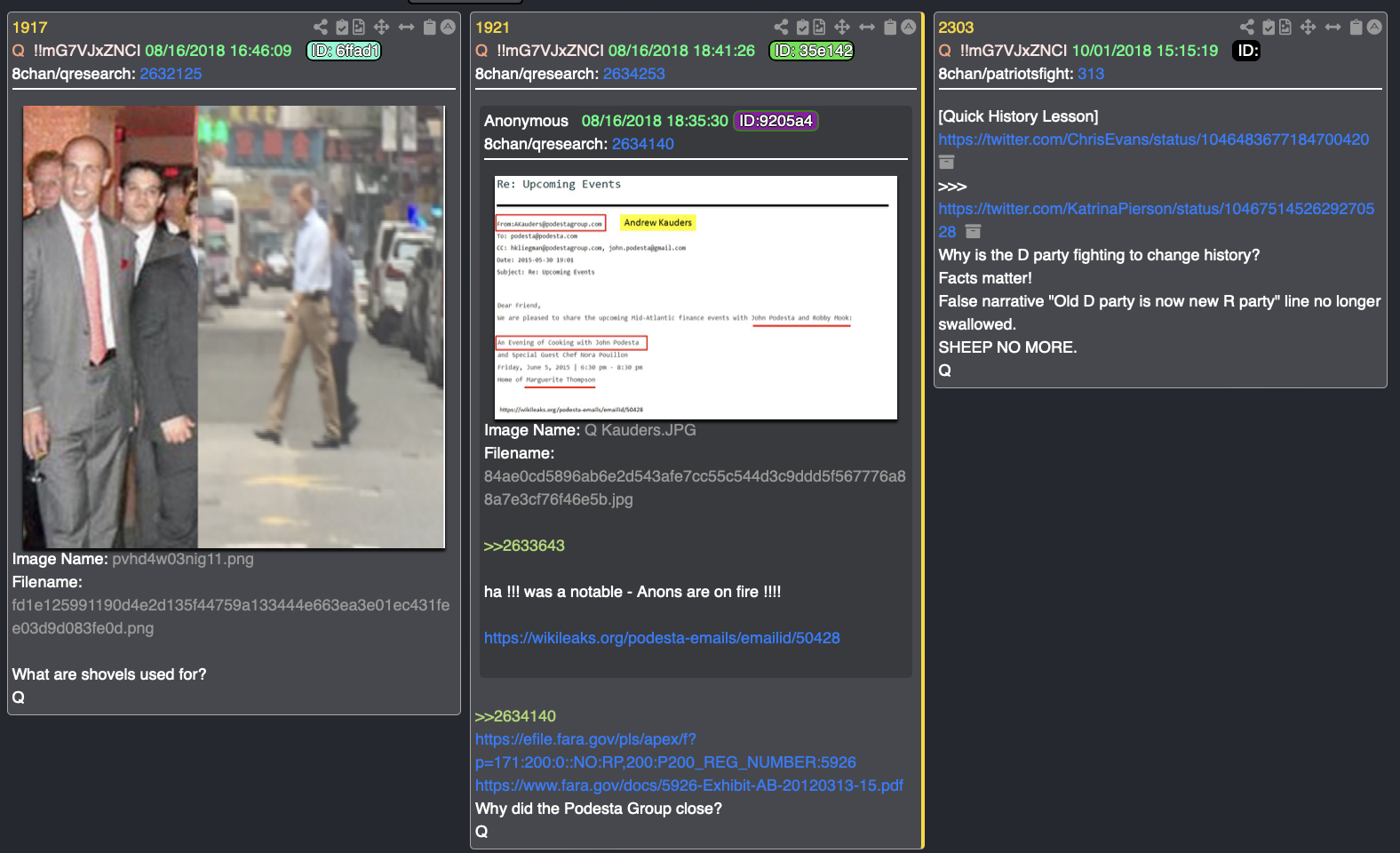Enlarge the street photo in post 1917

point(234,327)
